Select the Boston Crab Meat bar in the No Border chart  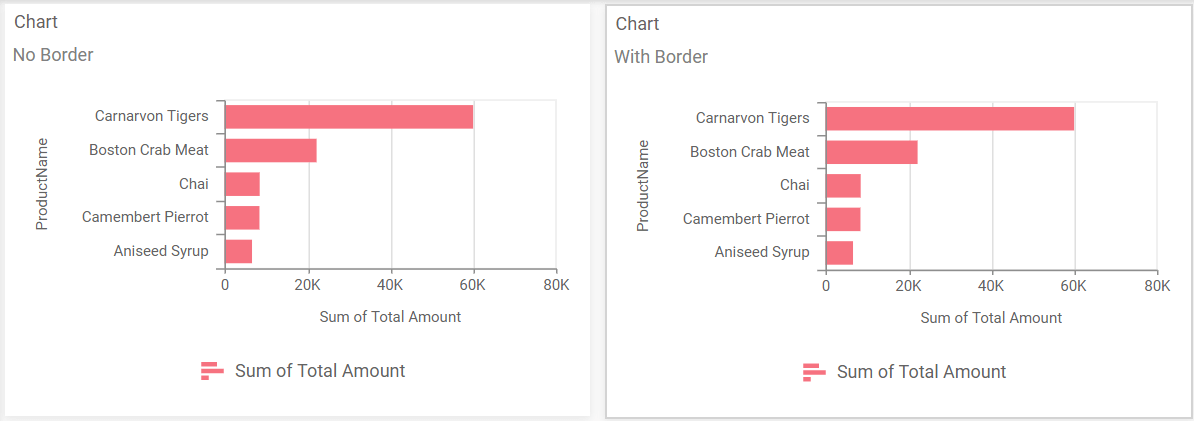tap(270, 151)
